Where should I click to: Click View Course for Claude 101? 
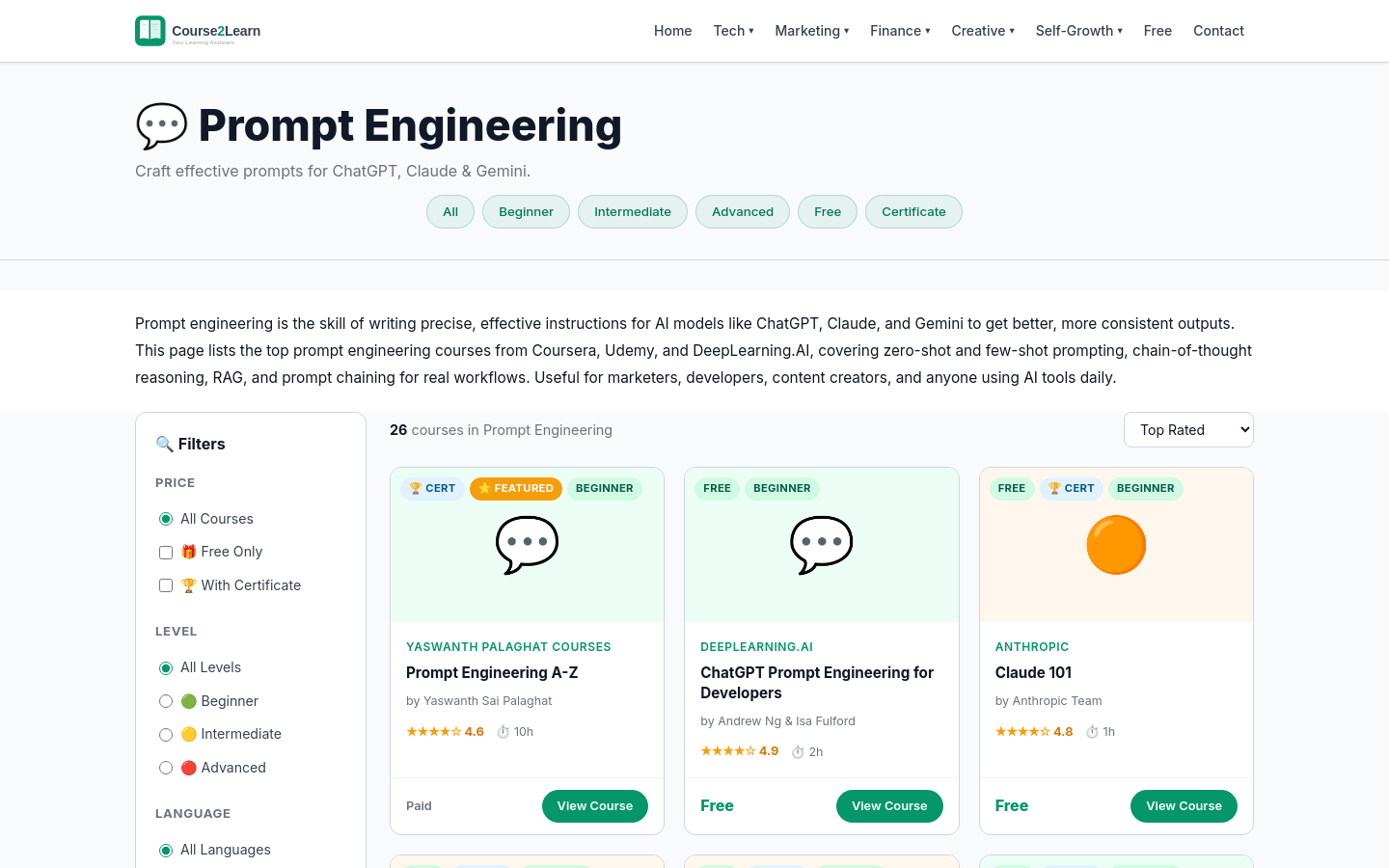1184,806
